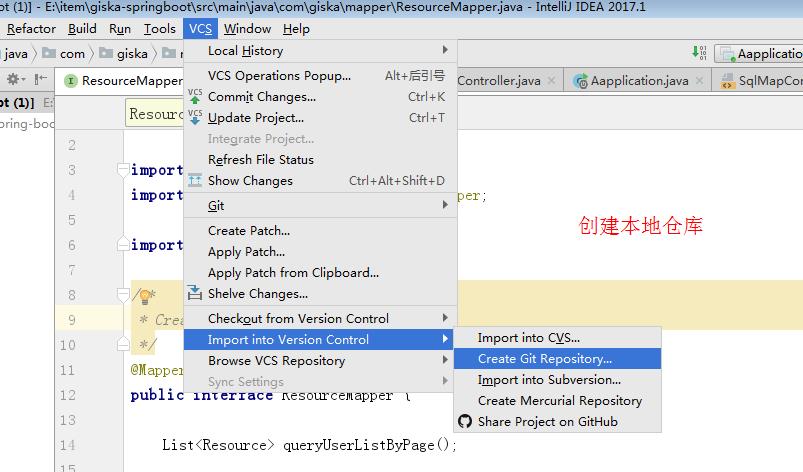The image size is (803, 472).
Task: Select Apply Patch from Clipboard
Action: 320,273
